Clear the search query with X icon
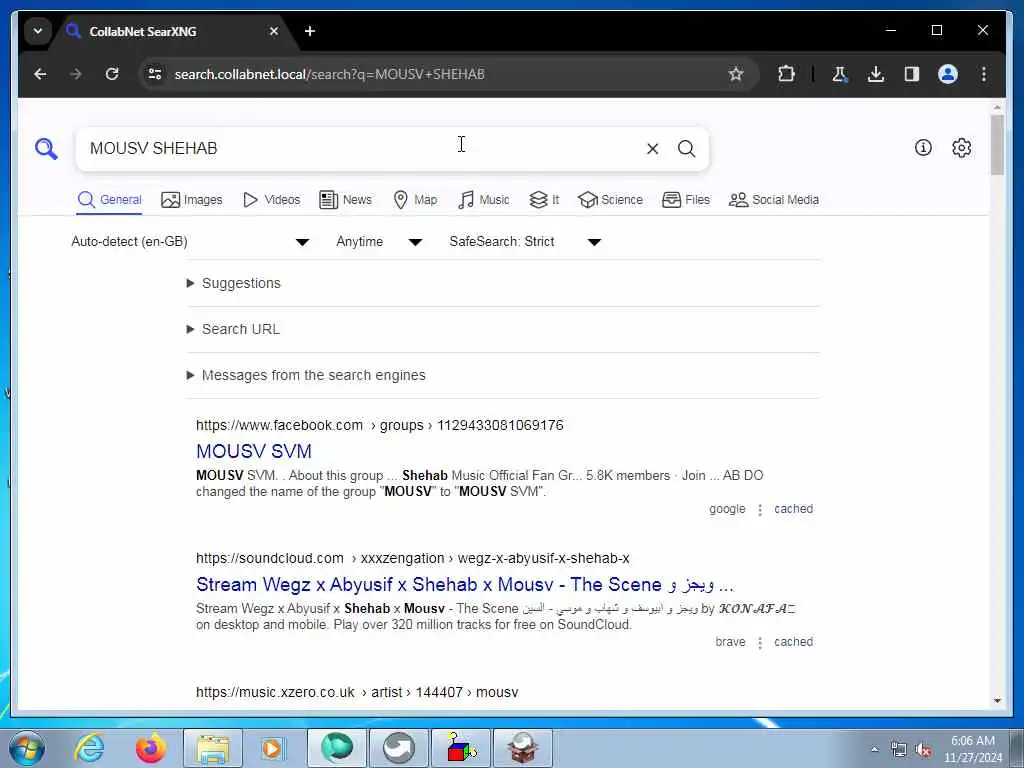This screenshot has width=1024, height=768. [x=652, y=149]
